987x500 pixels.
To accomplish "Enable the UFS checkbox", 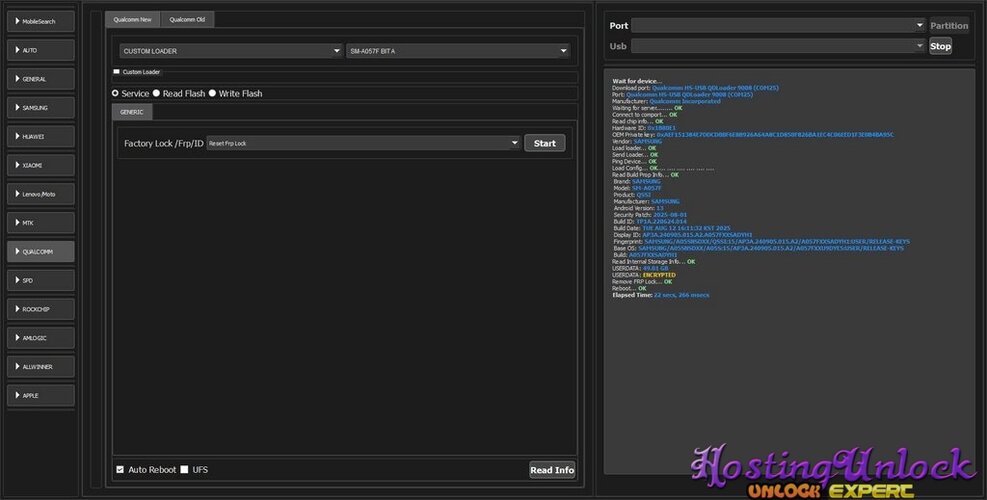I will pos(184,470).
